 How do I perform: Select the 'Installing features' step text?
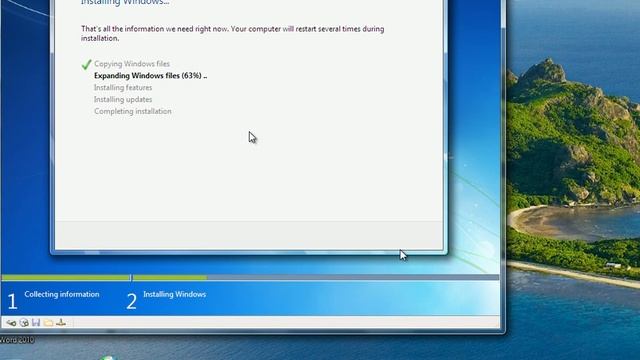[x=123, y=87]
